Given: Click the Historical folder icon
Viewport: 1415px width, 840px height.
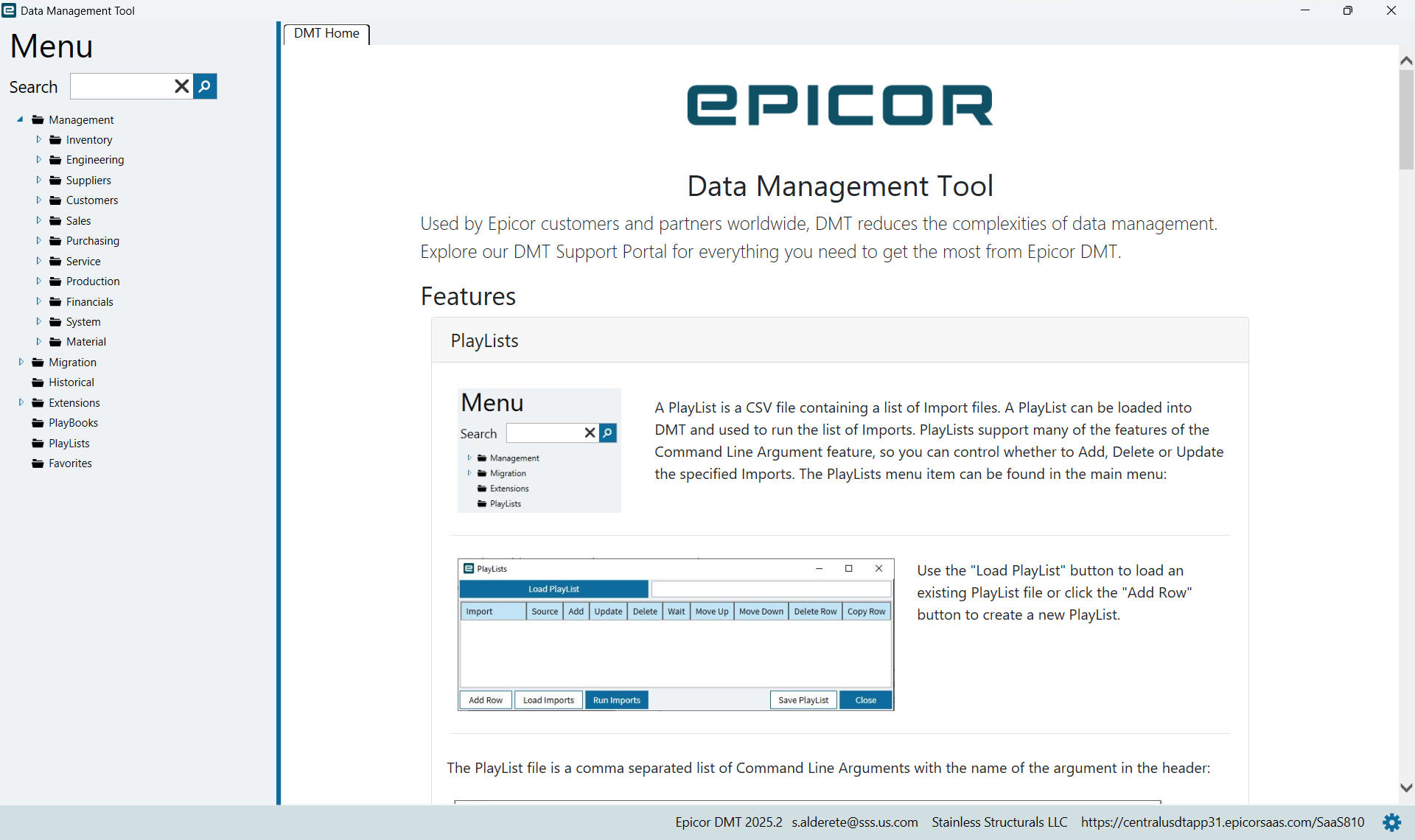Looking at the screenshot, I should (38, 382).
